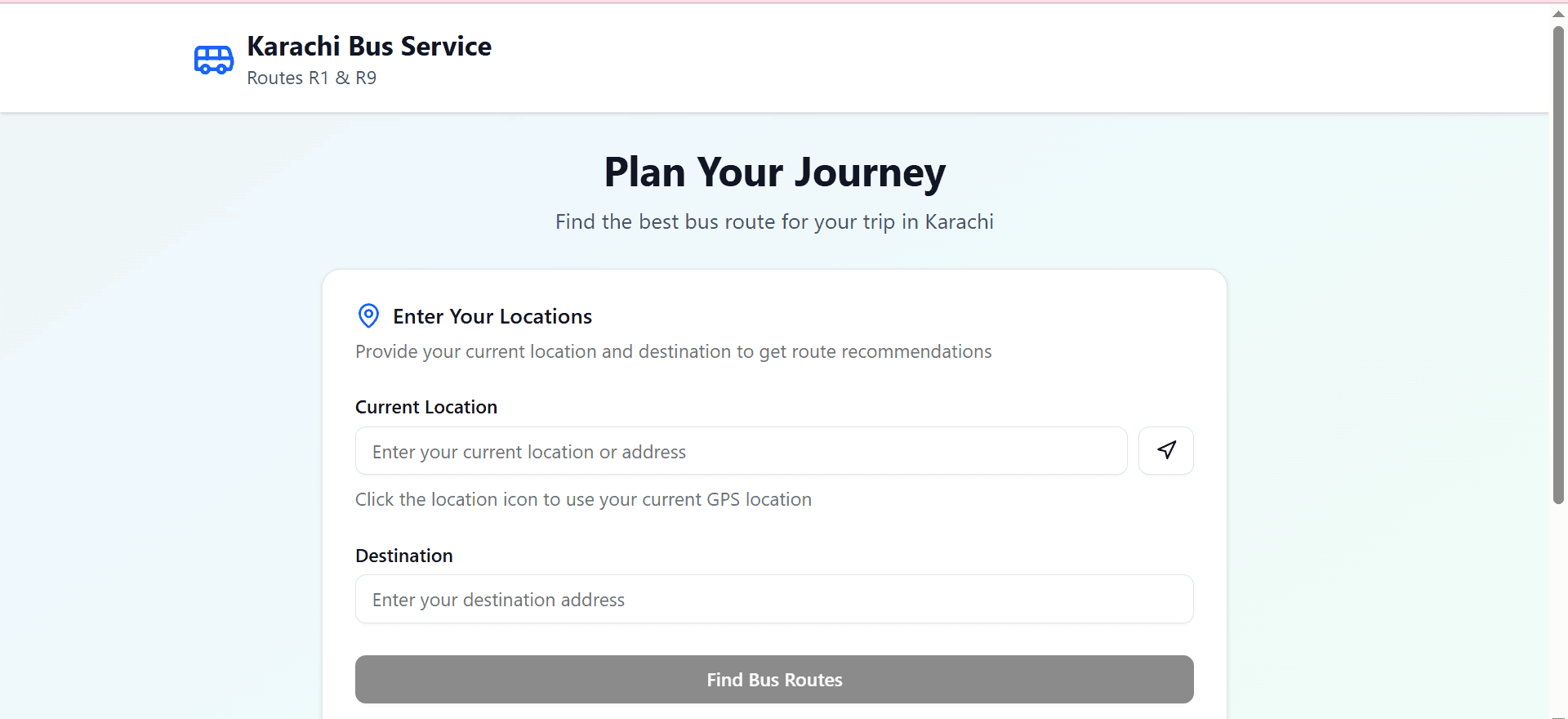Click the GPS location hint text
Screen dimensions: 1568x719
[583, 500]
